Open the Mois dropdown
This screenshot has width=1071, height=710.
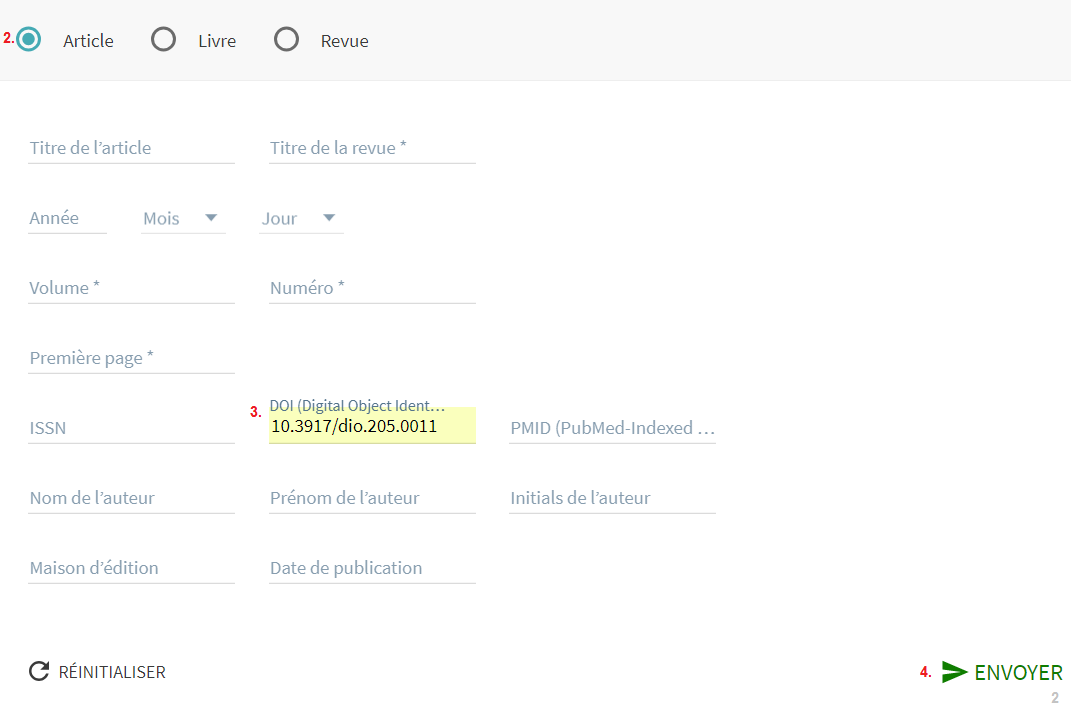pos(183,219)
